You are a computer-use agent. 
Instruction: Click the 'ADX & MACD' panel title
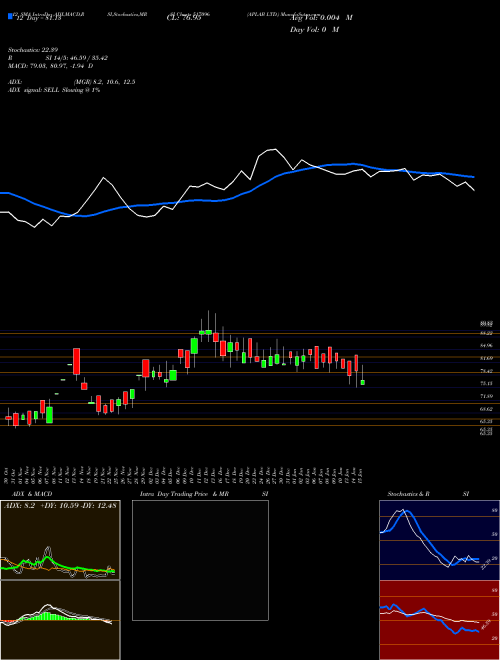coord(32,494)
